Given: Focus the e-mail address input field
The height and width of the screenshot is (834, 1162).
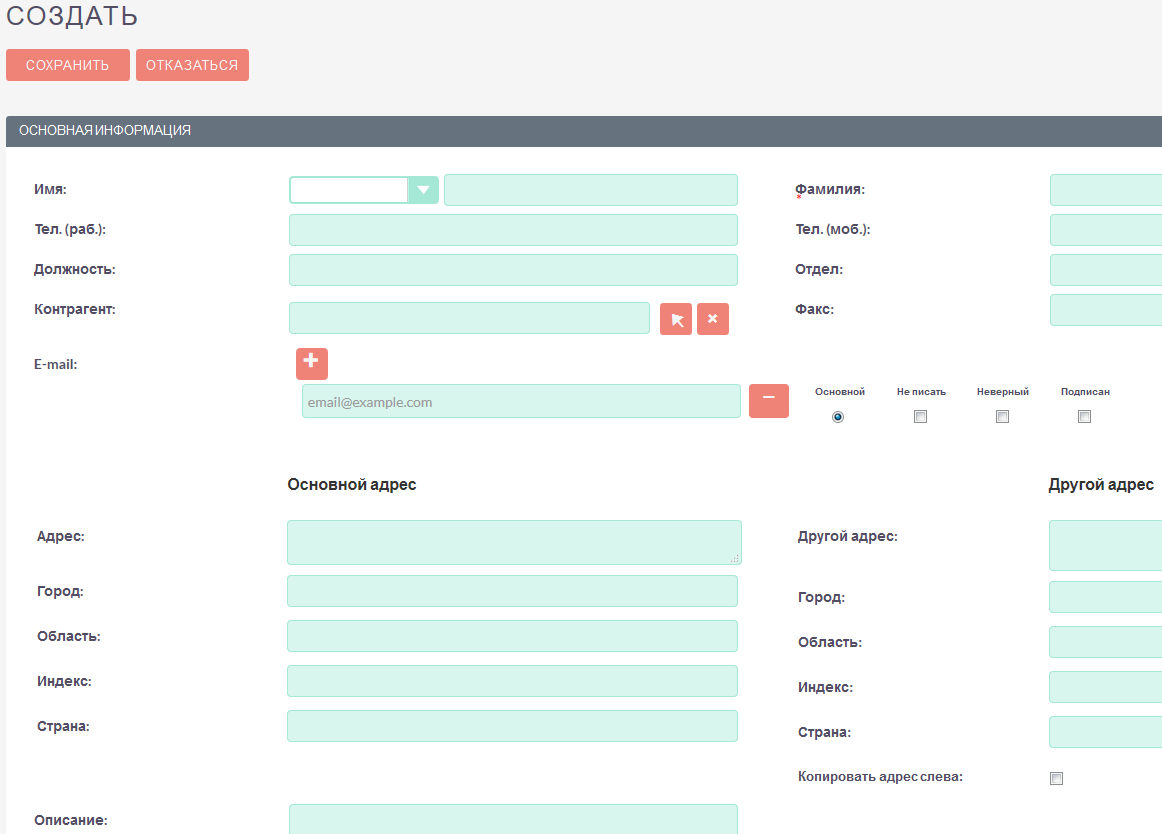Looking at the screenshot, I should tap(520, 402).
